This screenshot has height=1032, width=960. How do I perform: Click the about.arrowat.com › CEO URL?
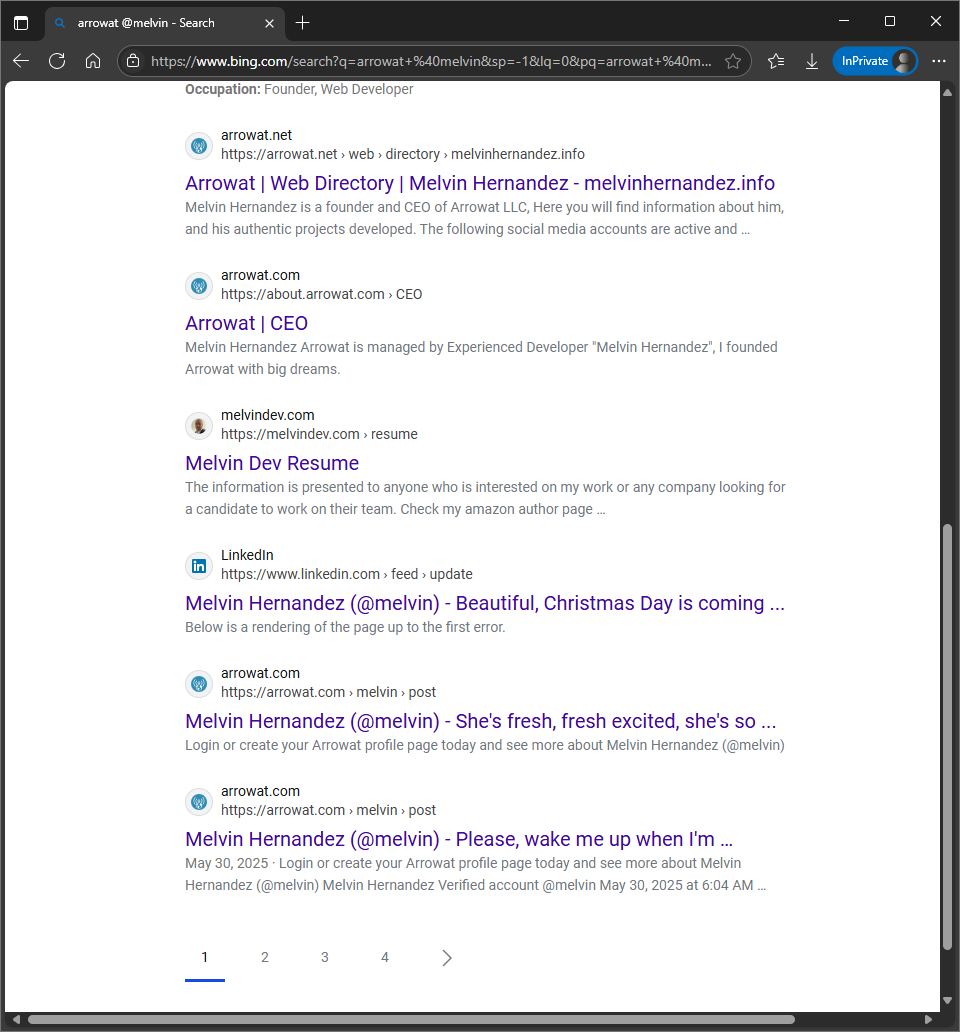[x=321, y=294]
